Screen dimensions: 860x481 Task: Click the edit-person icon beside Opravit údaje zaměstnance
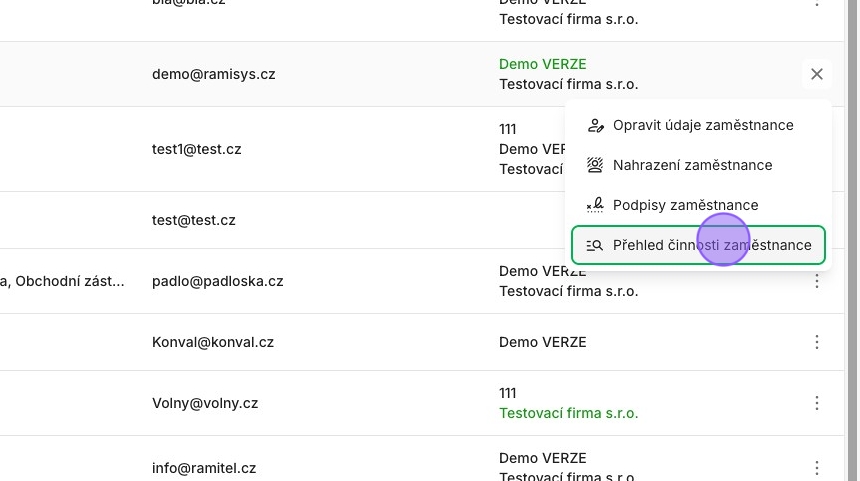click(595, 126)
